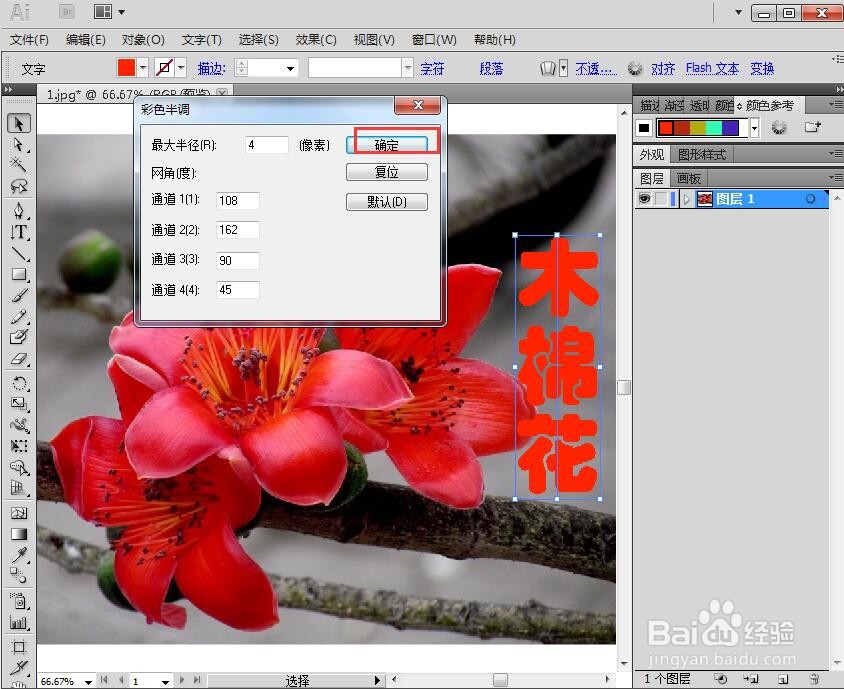
Task: Select the Mesh tool
Action: (x=19, y=513)
